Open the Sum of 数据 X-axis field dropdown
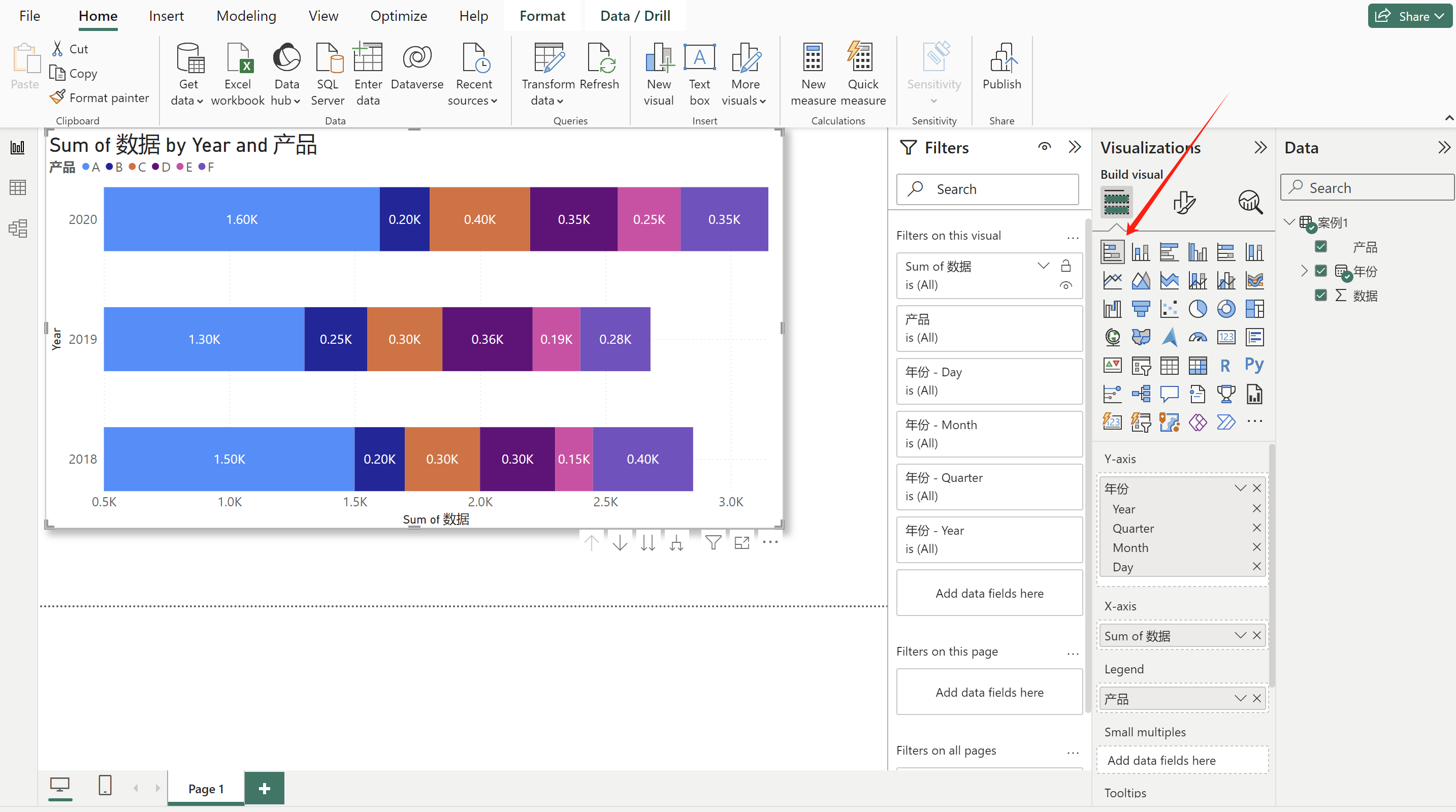The height and width of the screenshot is (812, 1456). [1240, 635]
